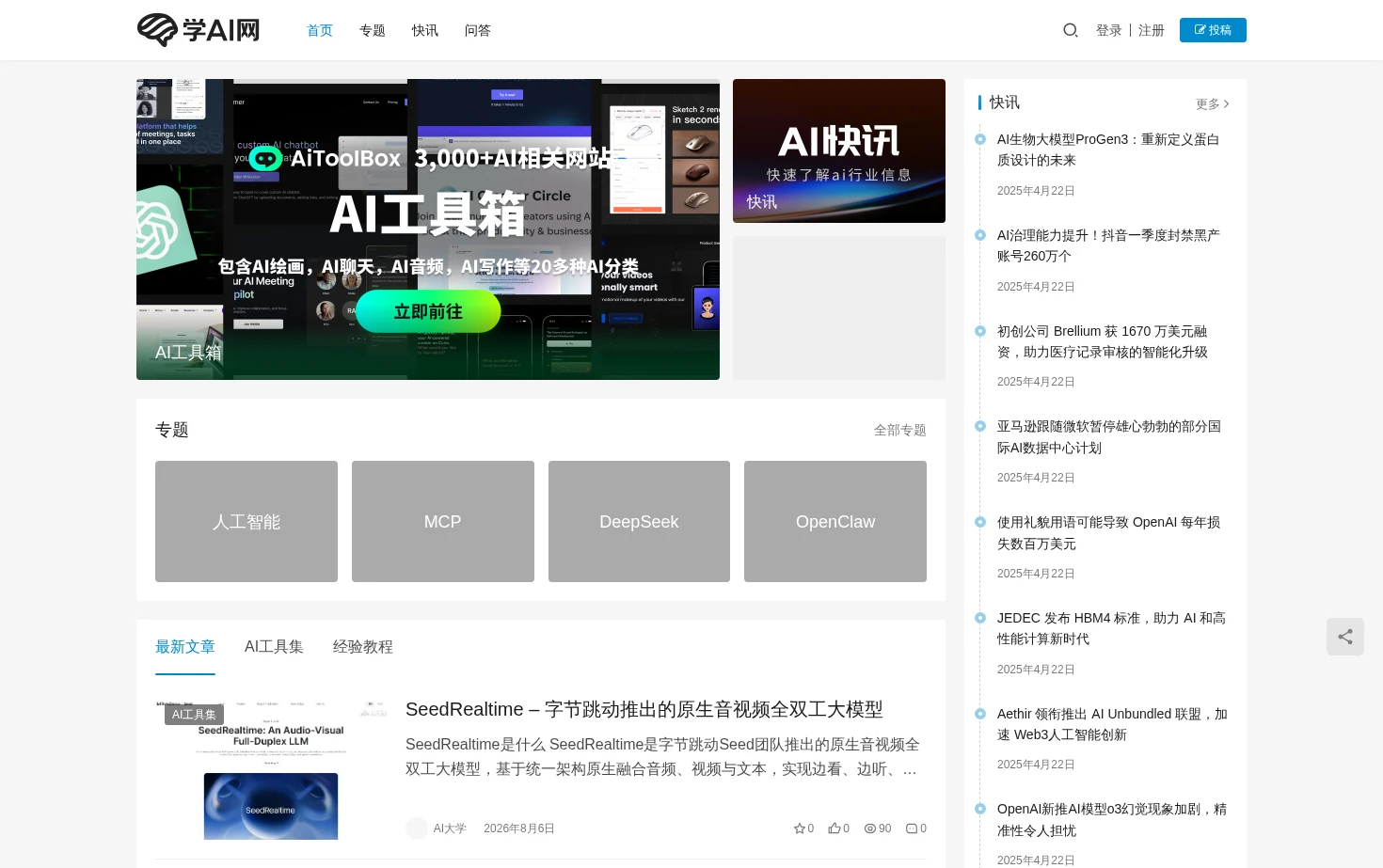Click the AI工具集 tag on article thumbnail
The height and width of the screenshot is (868, 1383).
click(x=194, y=715)
